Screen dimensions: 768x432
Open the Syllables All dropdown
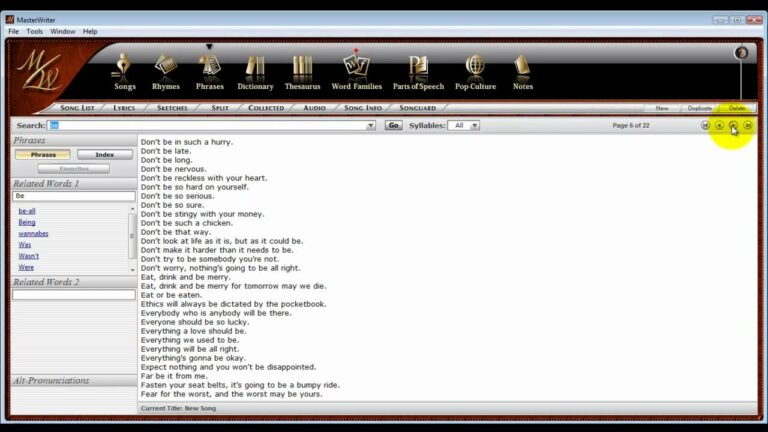(x=464, y=125)
